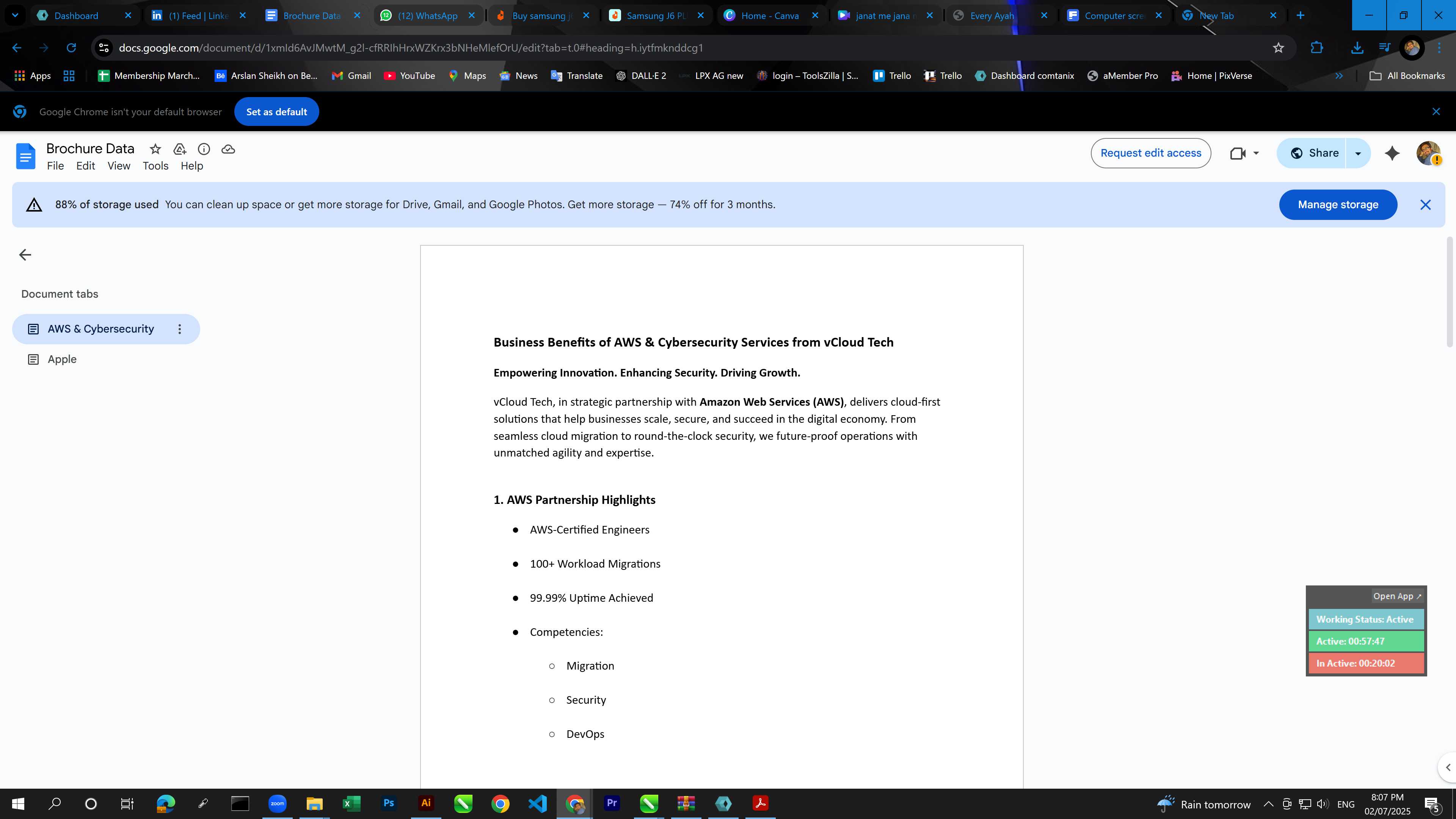
Task: Open Visual Studio Code from taskbar
Action: coord(538,803)
